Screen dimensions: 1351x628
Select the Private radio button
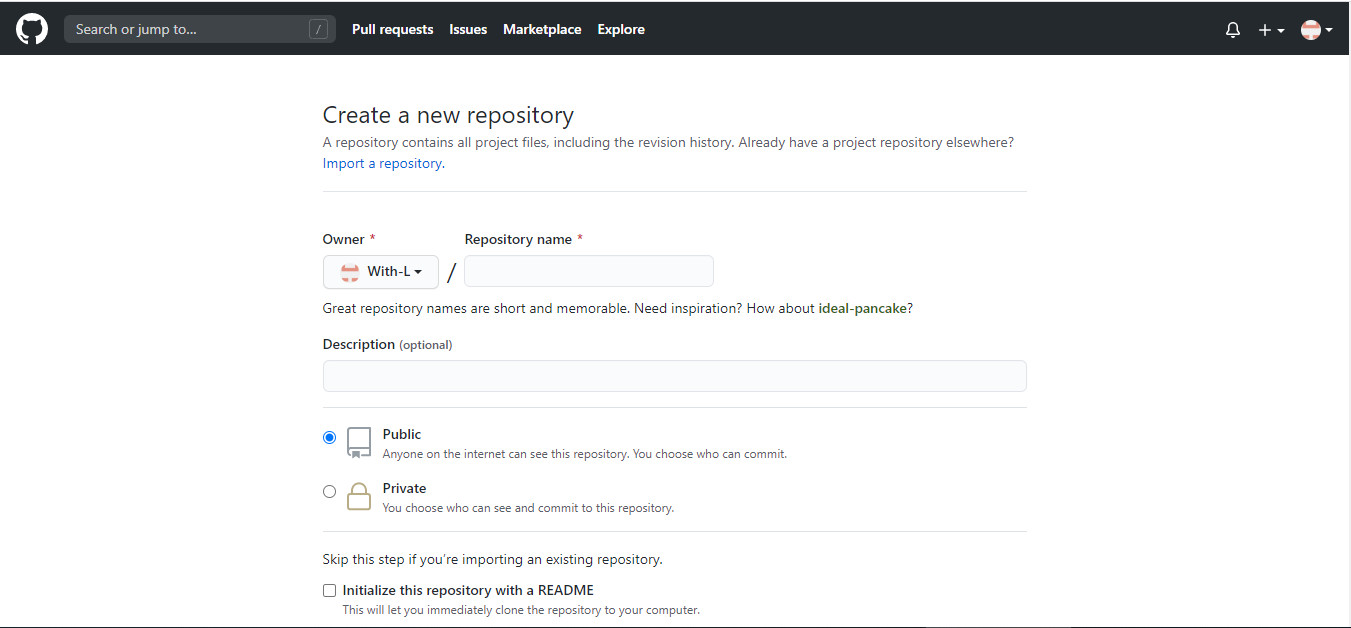pos(329,491)
